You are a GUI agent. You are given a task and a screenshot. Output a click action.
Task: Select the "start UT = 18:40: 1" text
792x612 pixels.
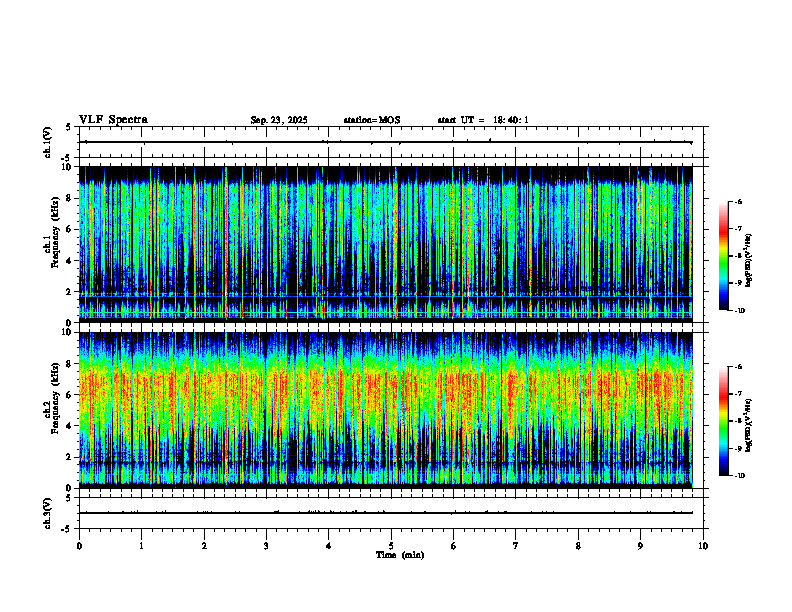[x=483, y=120]
